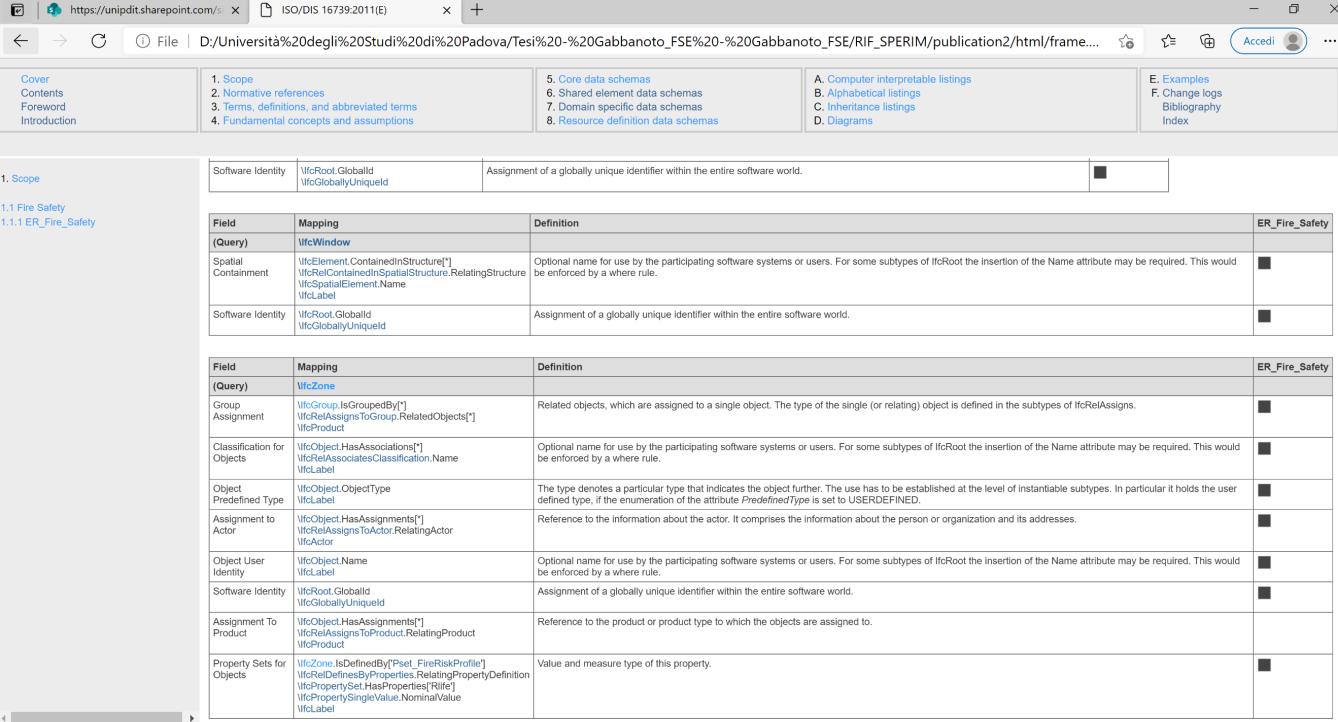Refresh the current page

(x=99, y=42)
